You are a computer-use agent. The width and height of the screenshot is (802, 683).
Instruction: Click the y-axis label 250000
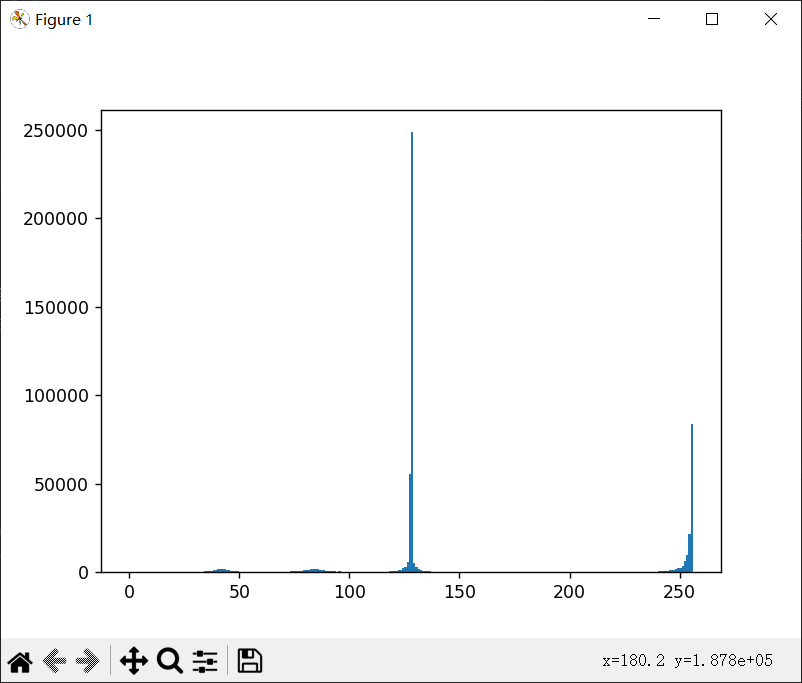(x=55, y=131)
